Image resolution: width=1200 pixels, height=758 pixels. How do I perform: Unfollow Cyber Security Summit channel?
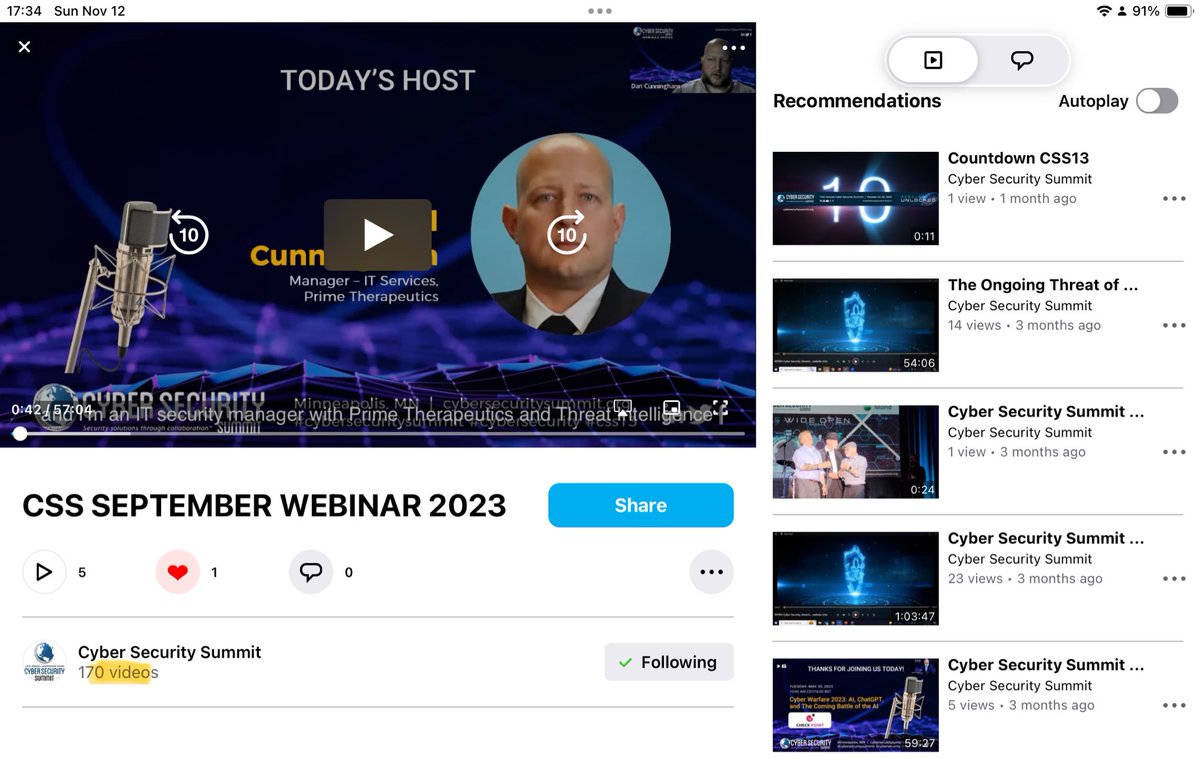point(668,662)
